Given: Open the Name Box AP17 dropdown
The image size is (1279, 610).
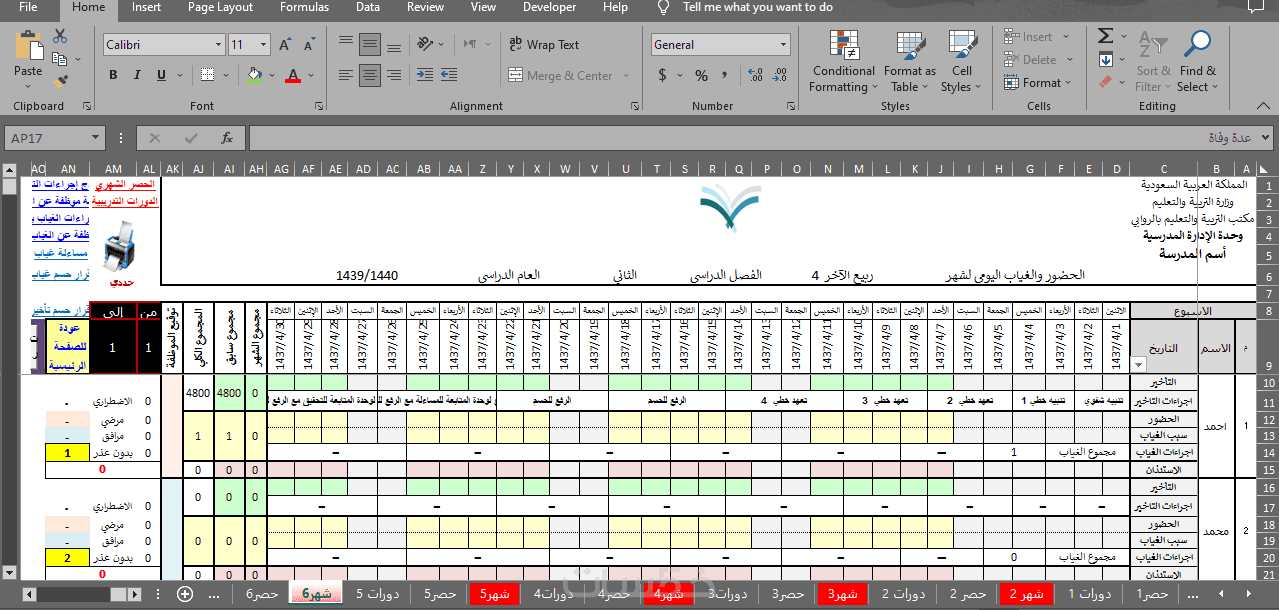Looking at the screenshot, I should pos(96,138).
